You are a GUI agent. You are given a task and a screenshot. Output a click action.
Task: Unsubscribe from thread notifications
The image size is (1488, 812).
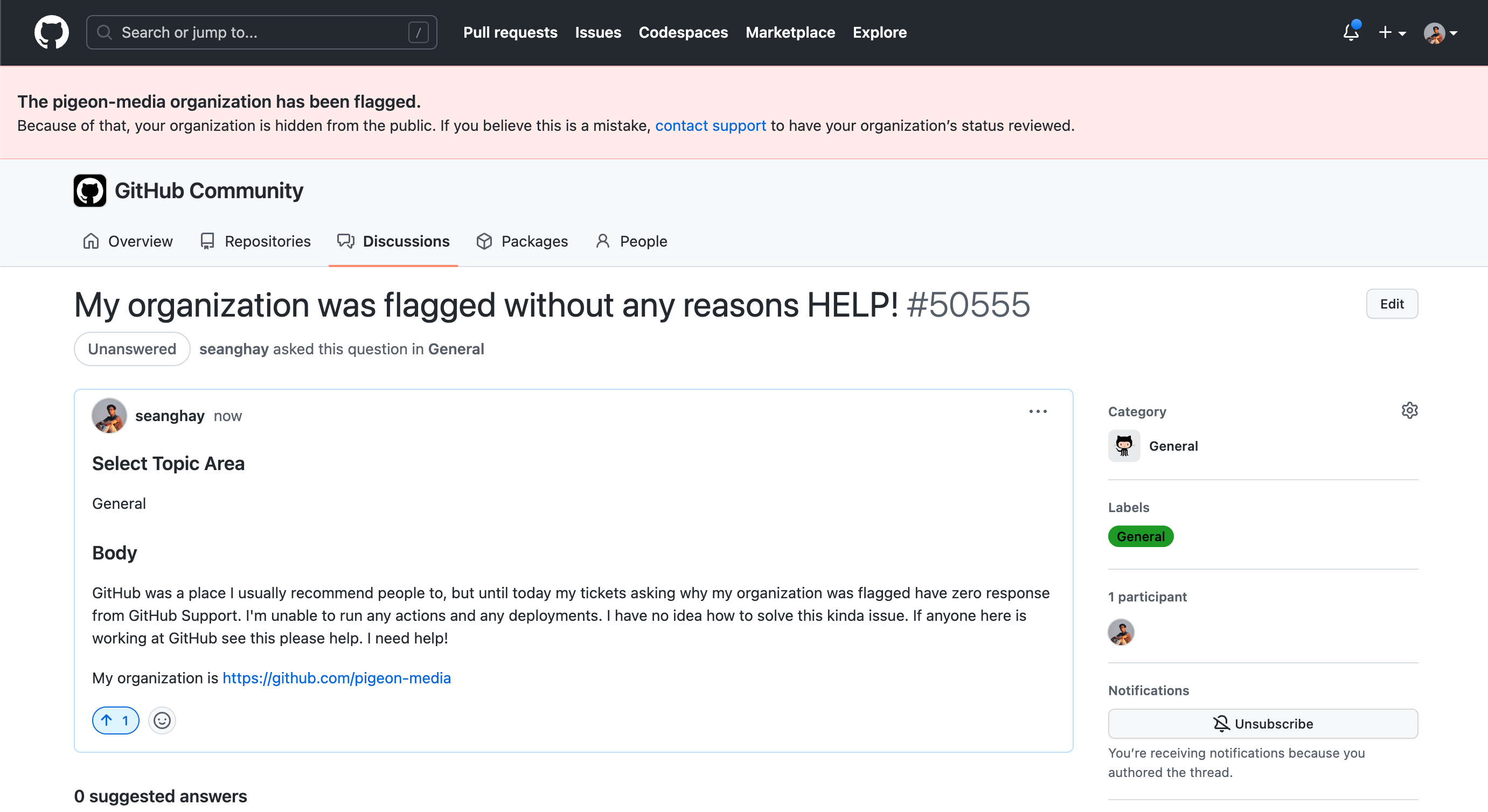click(1263, 724)
